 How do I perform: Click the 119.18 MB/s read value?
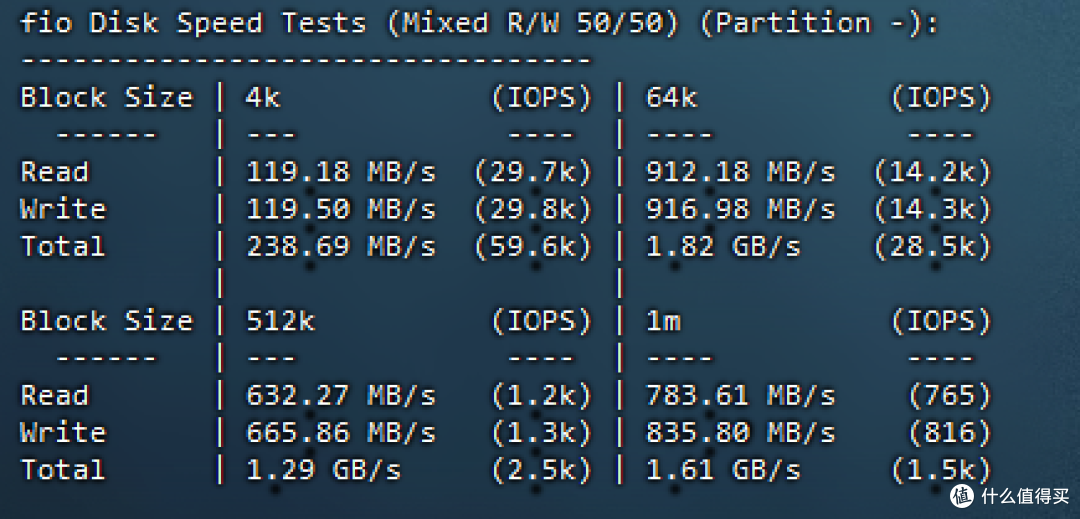coord(341,172)
